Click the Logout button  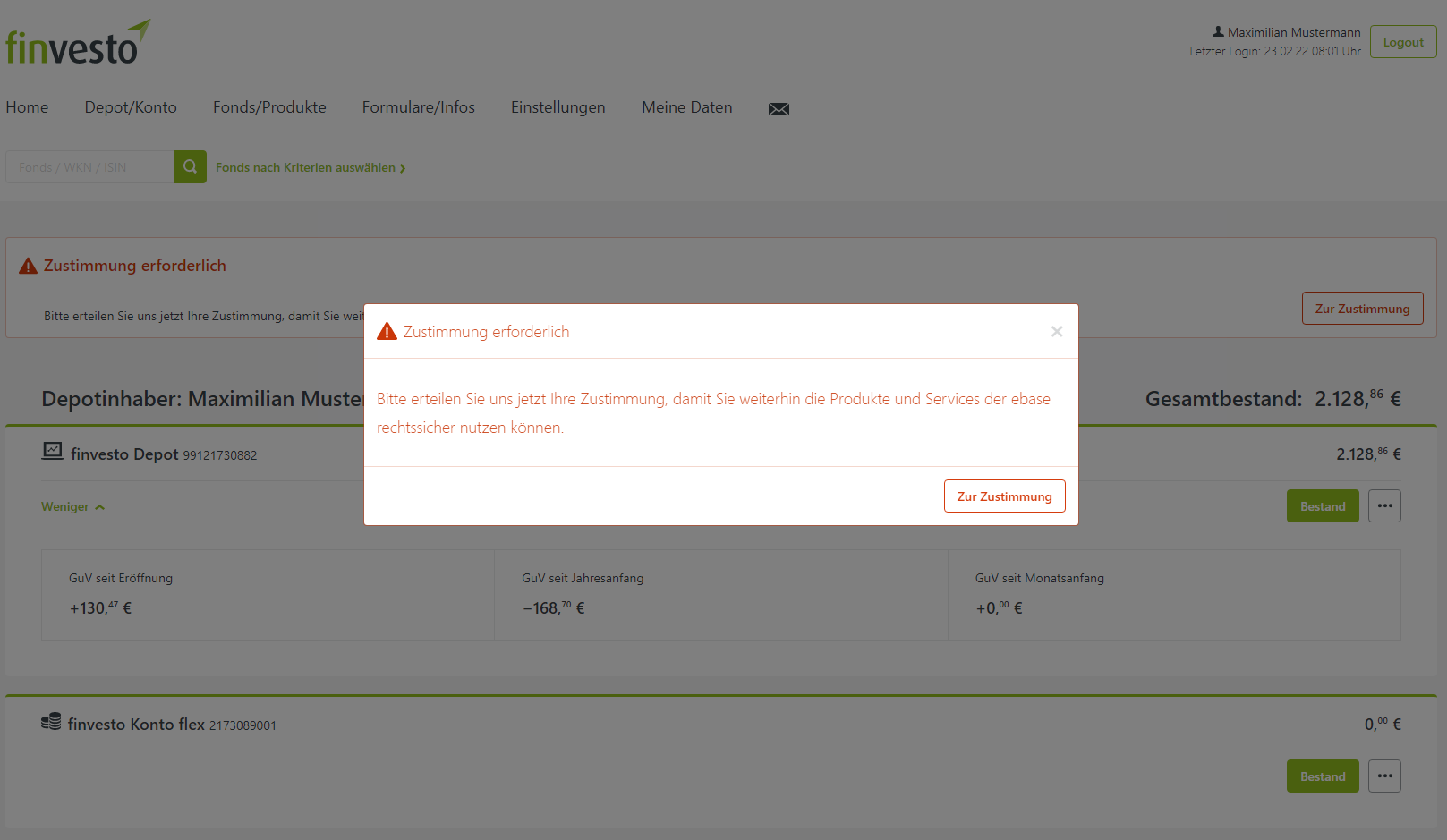tap(1403, 42)
